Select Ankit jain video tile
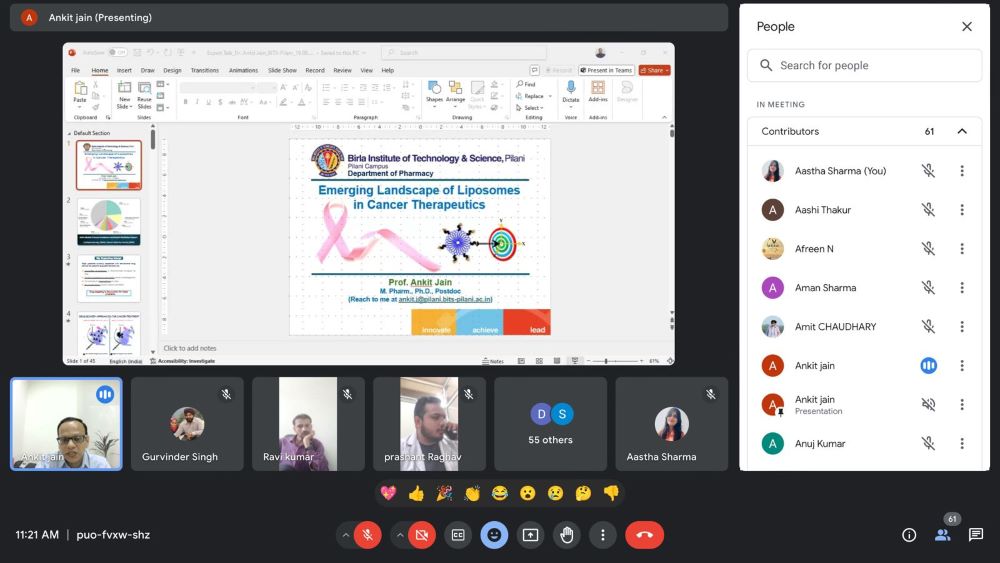 [66, 424]
